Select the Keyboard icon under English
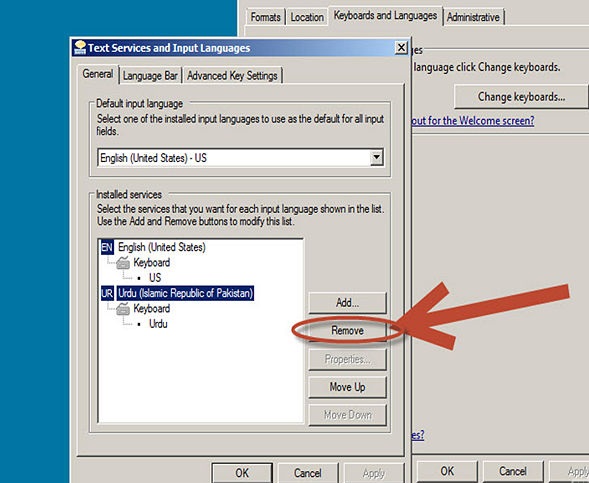The height and width of the screenshot is (483, 589). point(123,263)
